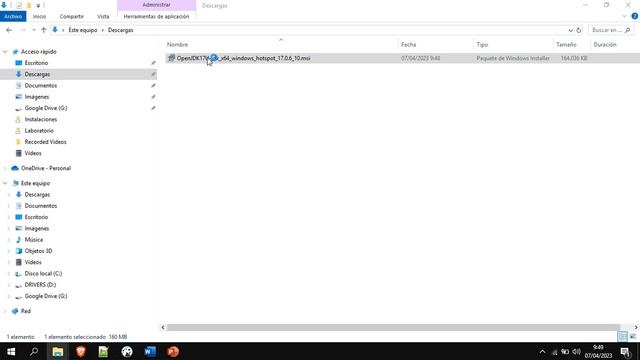Sort by Duración column header

pyautogui.click(x=605, y=44)
